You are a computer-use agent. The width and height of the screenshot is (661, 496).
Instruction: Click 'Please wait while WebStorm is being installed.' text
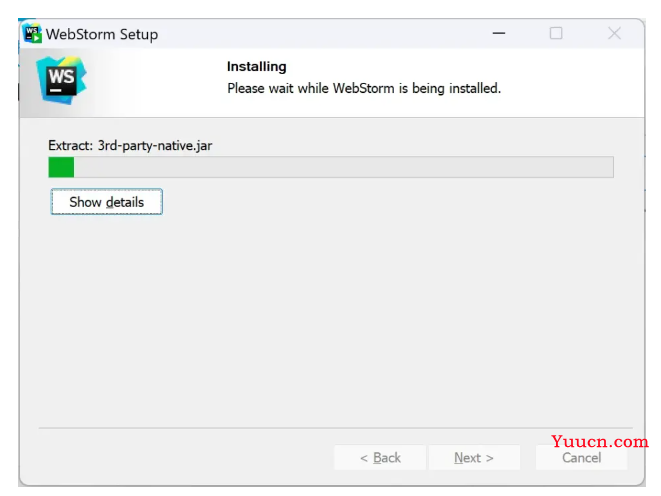click(364, 88)
